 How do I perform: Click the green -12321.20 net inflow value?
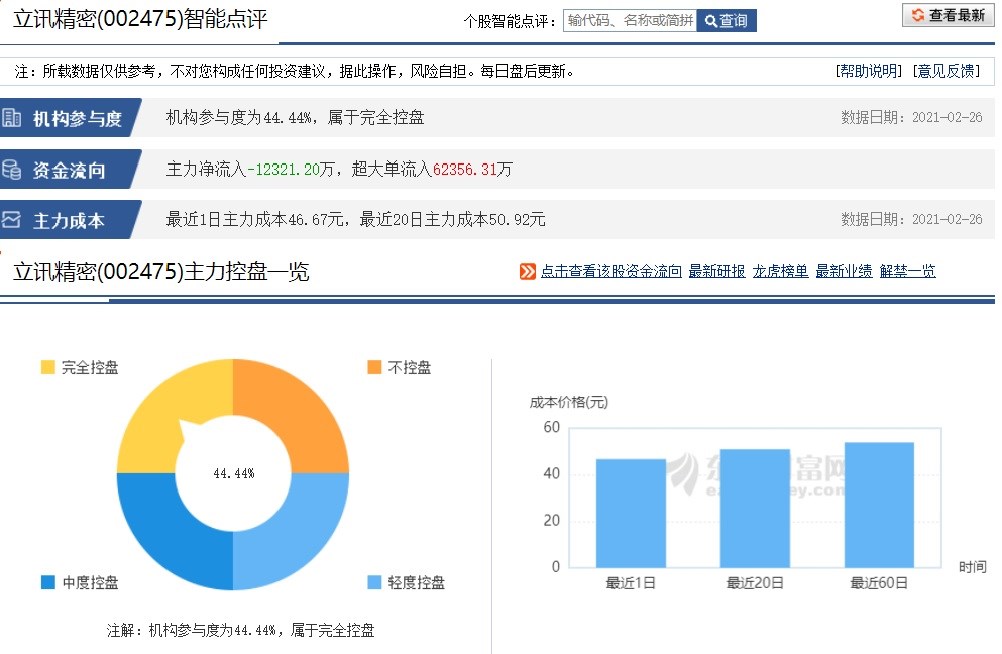[283, 169]
